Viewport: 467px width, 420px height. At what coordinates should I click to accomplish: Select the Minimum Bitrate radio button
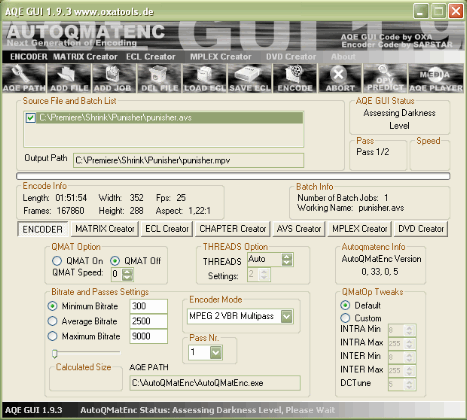(x=52, y=306)
